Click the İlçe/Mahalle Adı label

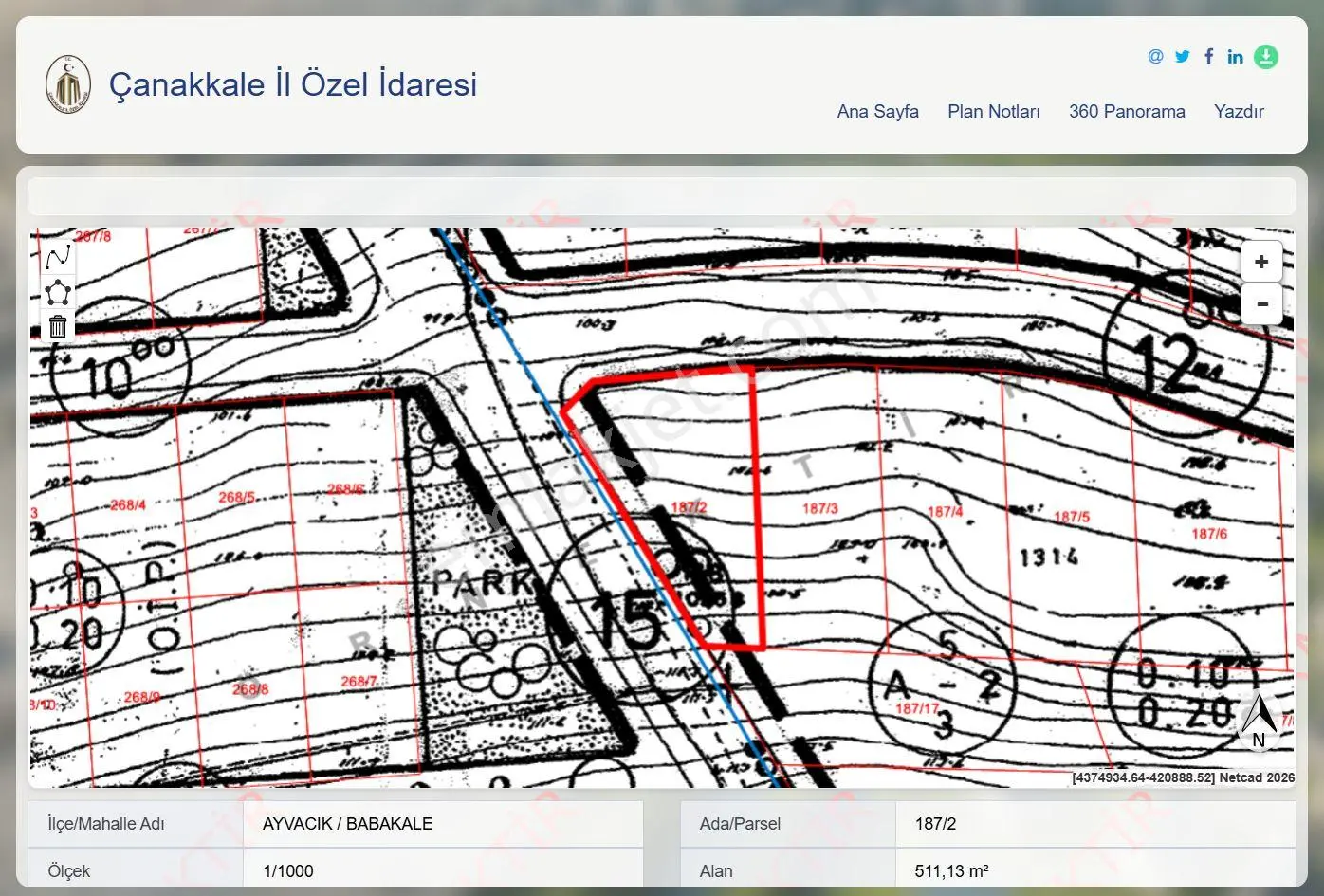pos(105,823)
